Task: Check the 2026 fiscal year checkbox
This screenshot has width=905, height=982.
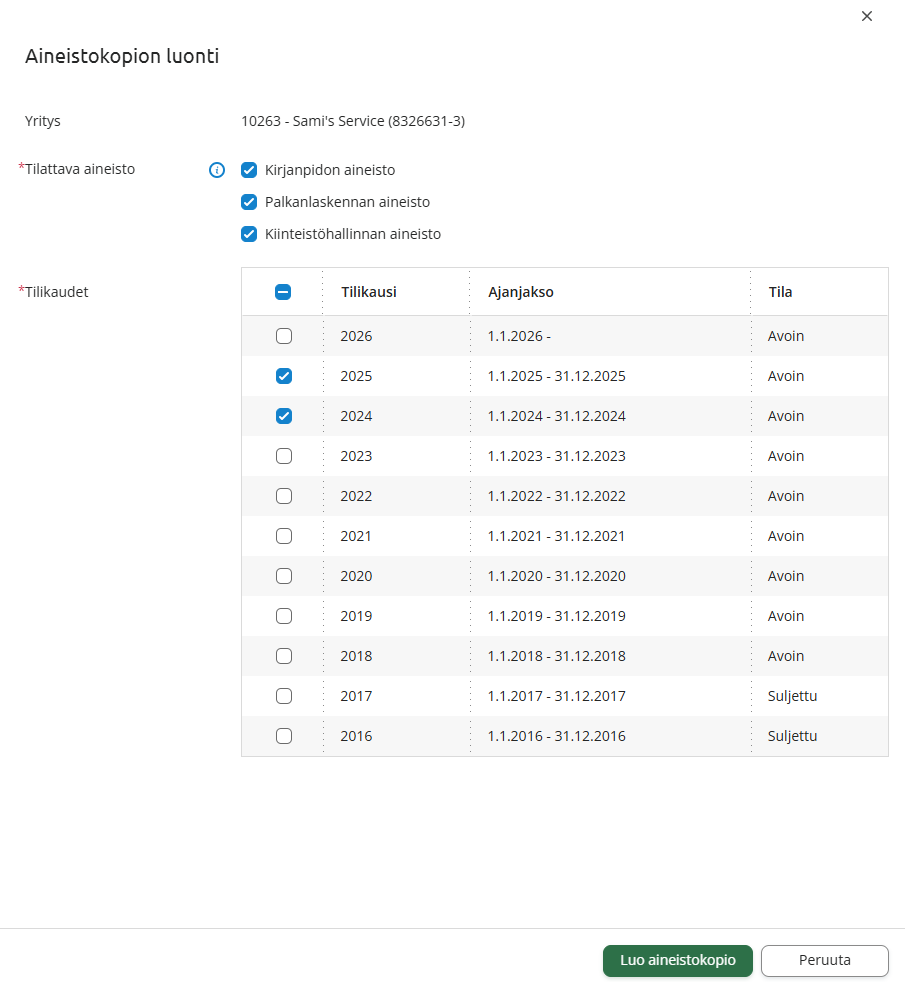Action: click(x=284, y=336)
